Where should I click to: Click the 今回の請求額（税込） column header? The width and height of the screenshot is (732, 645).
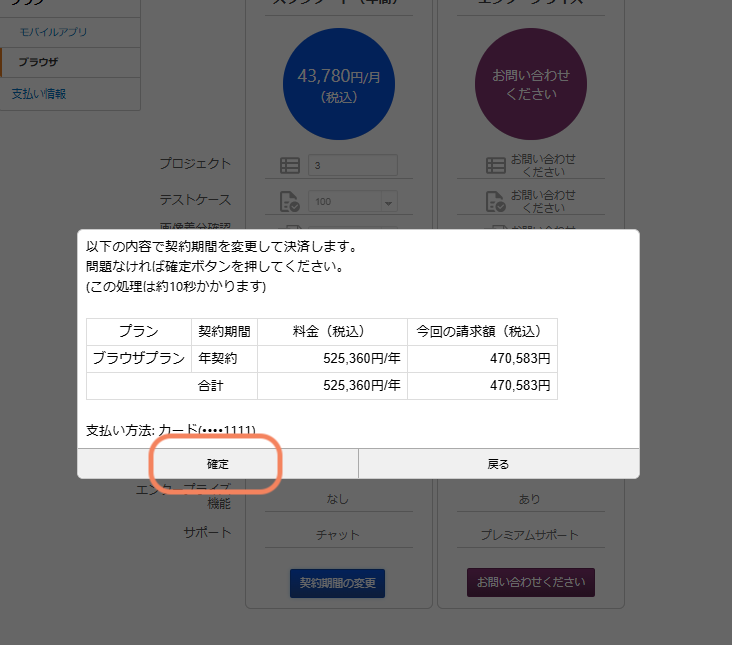[x=483, y=331]
